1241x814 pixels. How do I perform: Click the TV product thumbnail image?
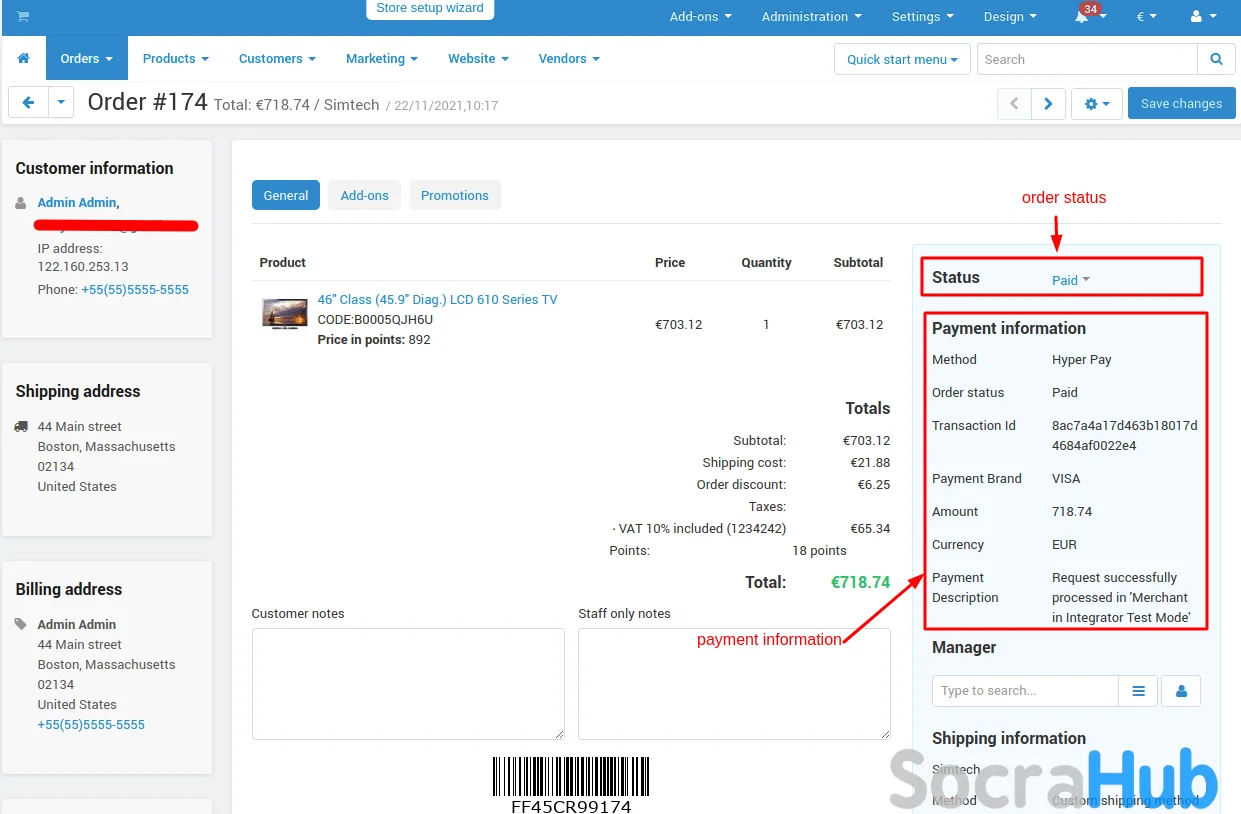tap(284, 314)
